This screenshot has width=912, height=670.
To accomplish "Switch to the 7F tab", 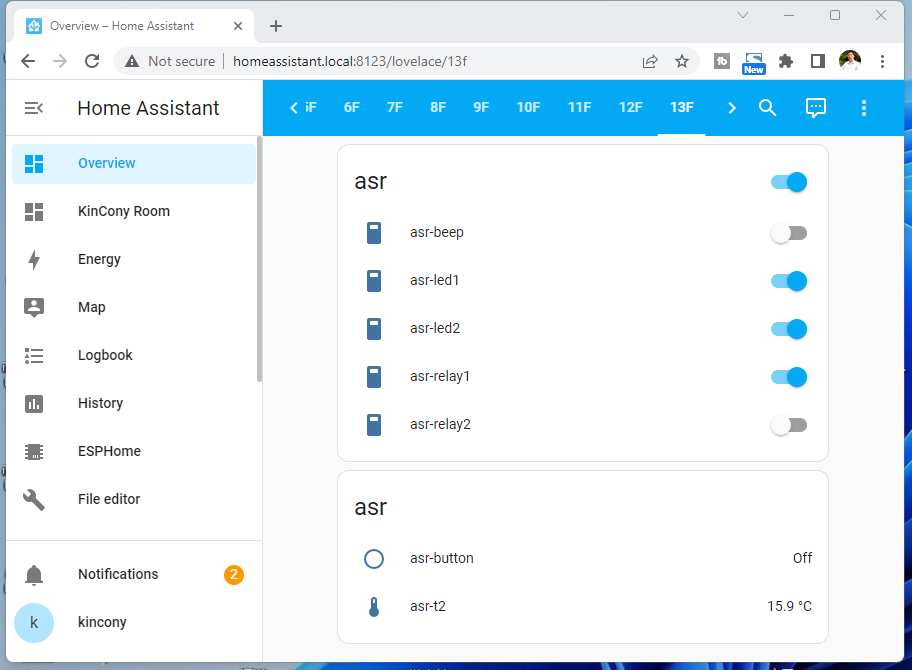I will [x=395, y=108].
